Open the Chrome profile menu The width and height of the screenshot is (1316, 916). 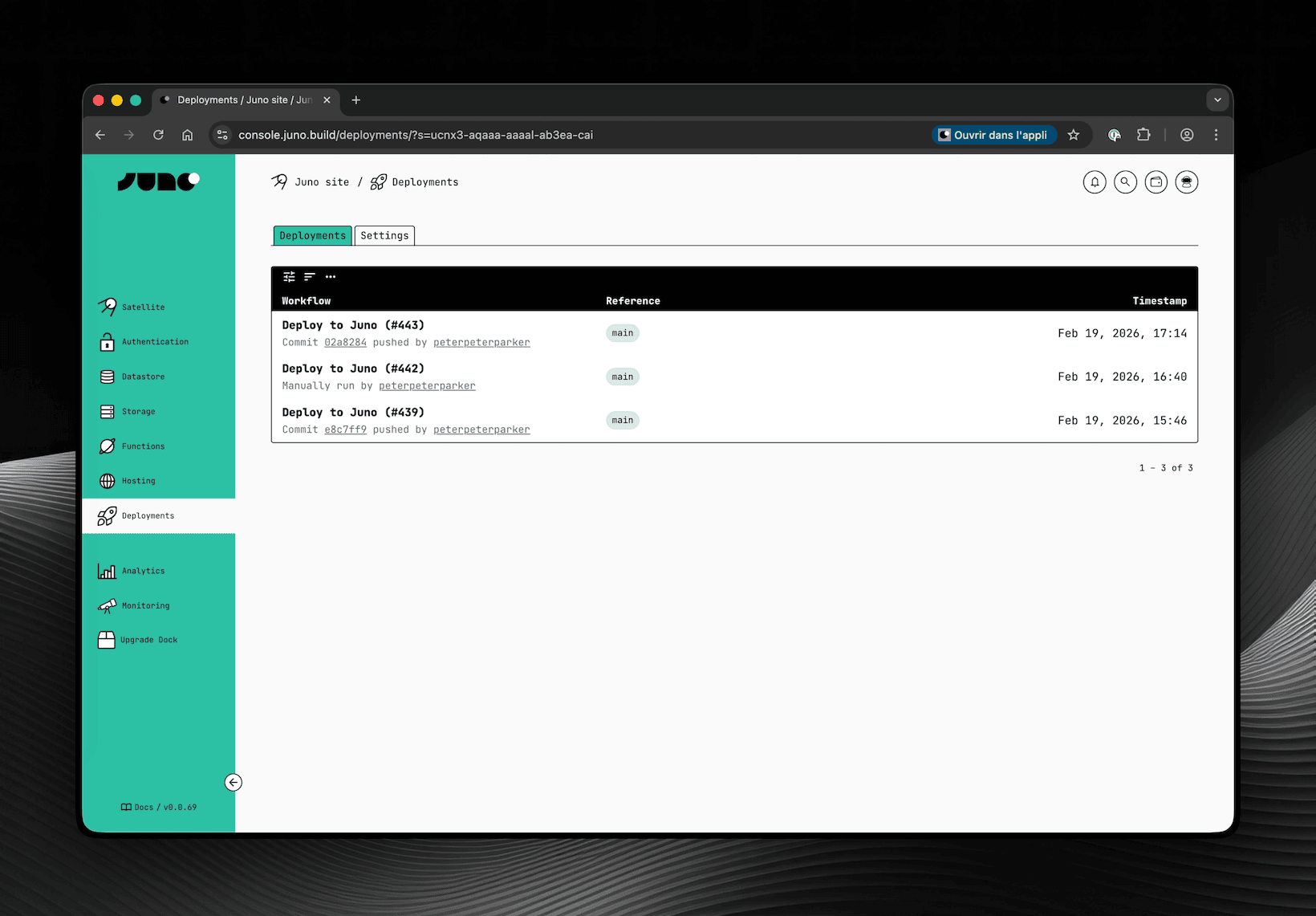[x=1187, y=135]
